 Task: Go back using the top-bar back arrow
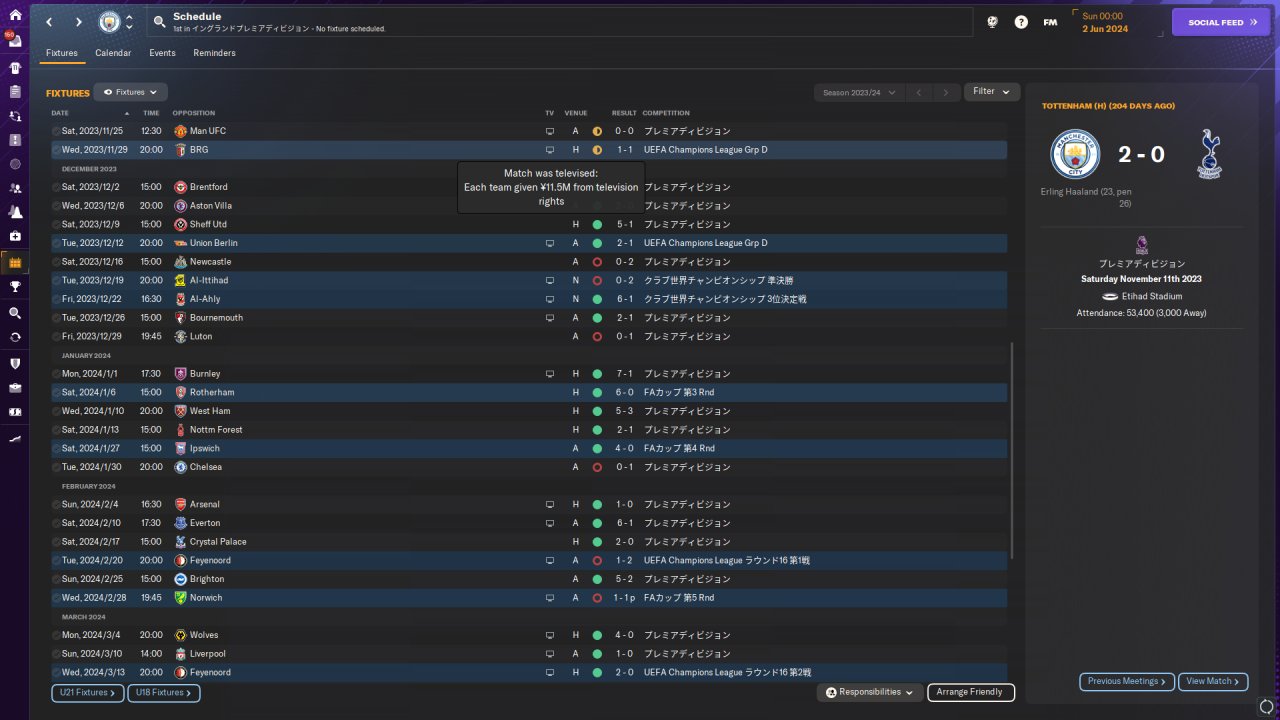[x=49, y=22]
